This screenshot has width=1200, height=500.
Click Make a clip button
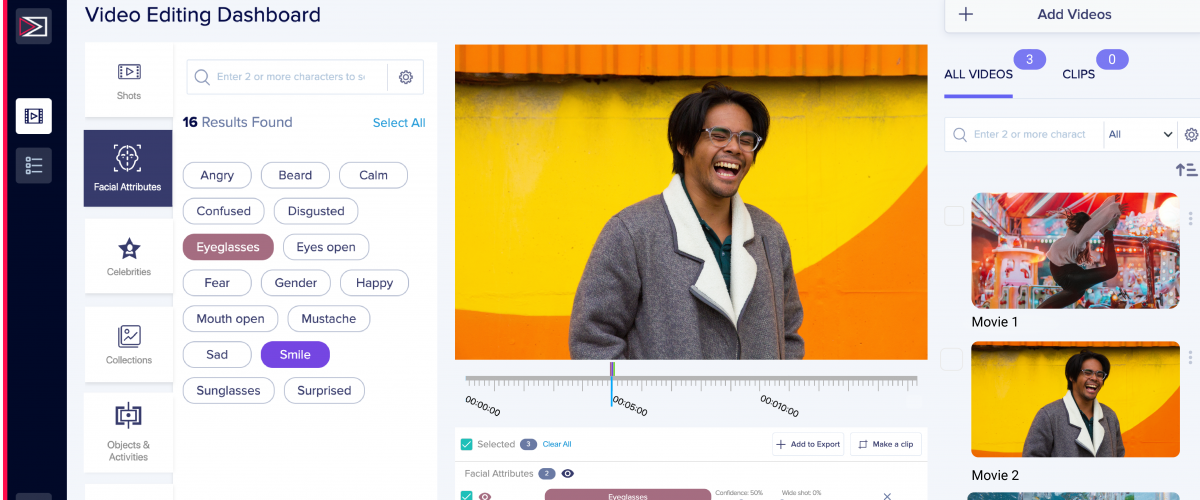(x=886, y=444)
